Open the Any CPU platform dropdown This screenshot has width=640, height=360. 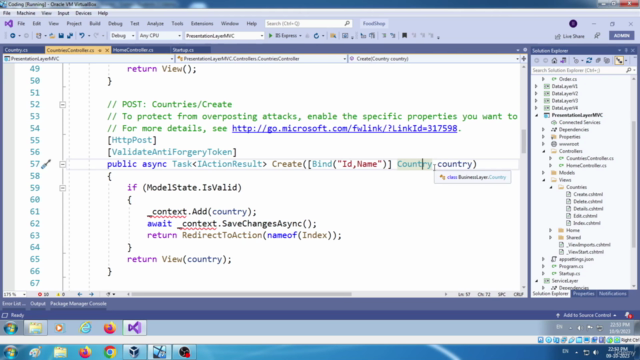click(x=160, y=36)
